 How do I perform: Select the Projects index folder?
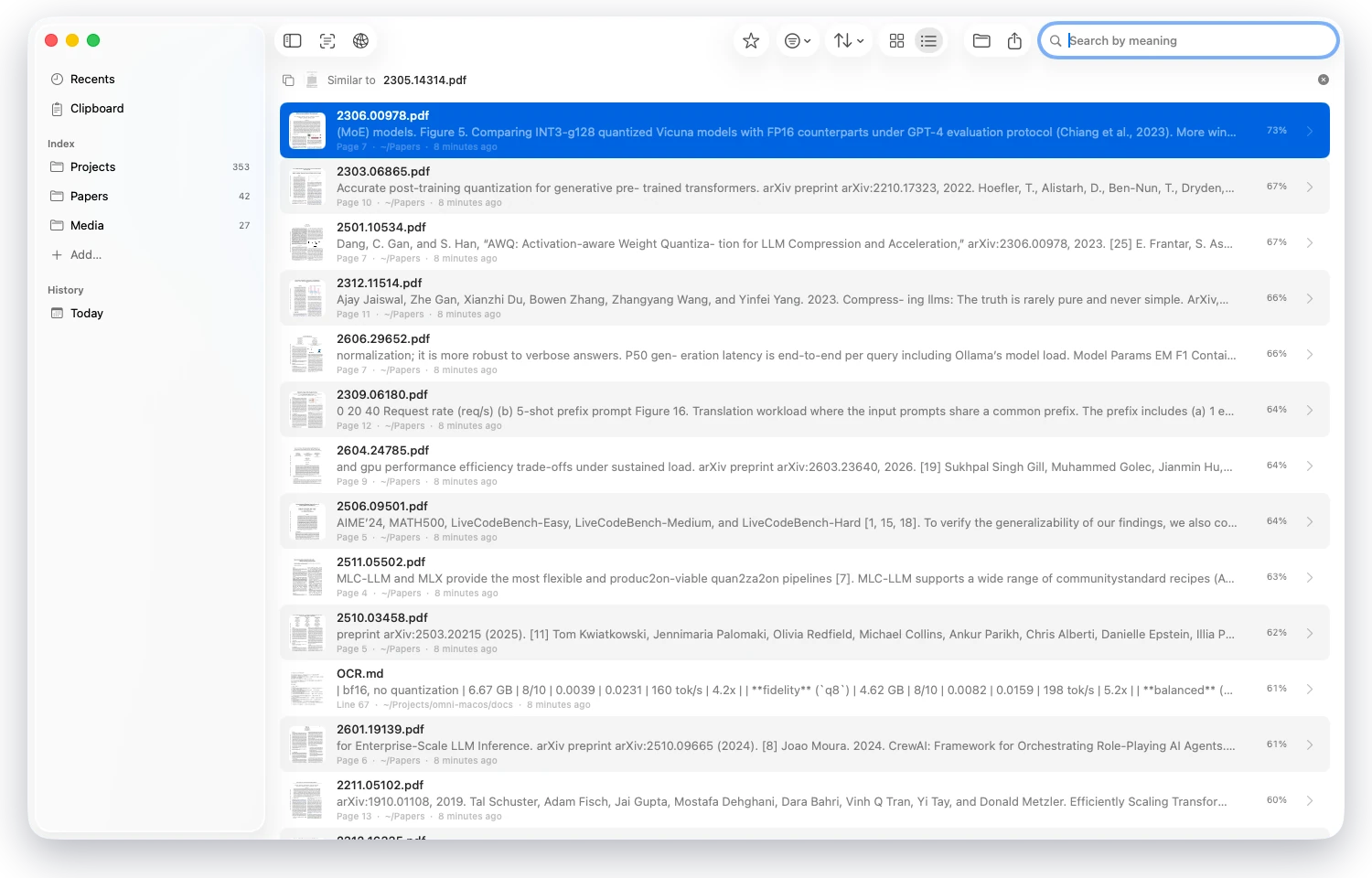[x=149, y=166]
